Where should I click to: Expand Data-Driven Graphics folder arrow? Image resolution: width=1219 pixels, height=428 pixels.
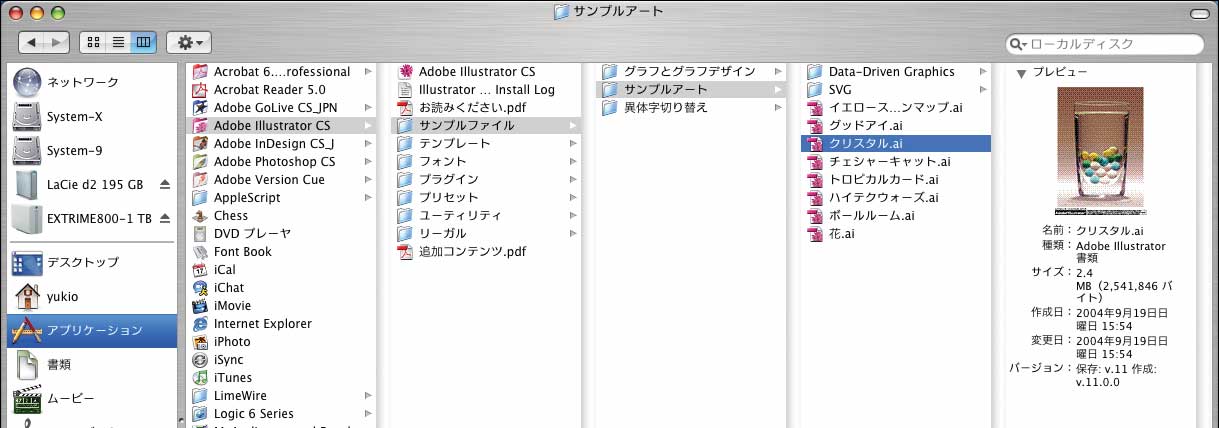click(x=982, y=72)
